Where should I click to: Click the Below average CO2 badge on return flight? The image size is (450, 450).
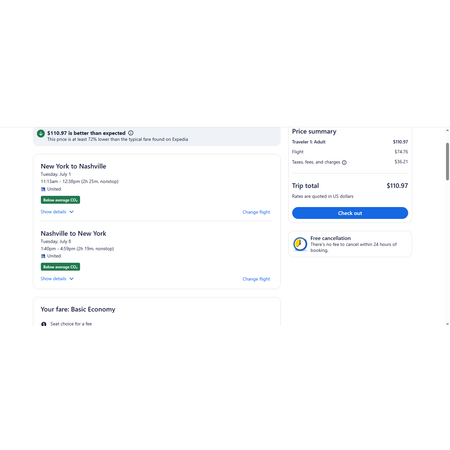(x=60, y=267)
